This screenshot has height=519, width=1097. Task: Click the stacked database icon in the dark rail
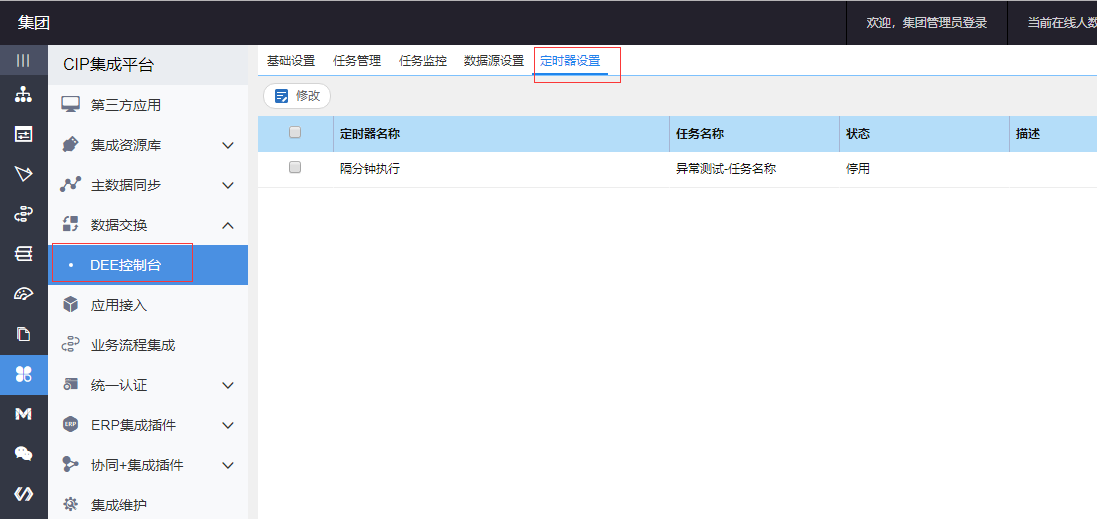(24, 254)
